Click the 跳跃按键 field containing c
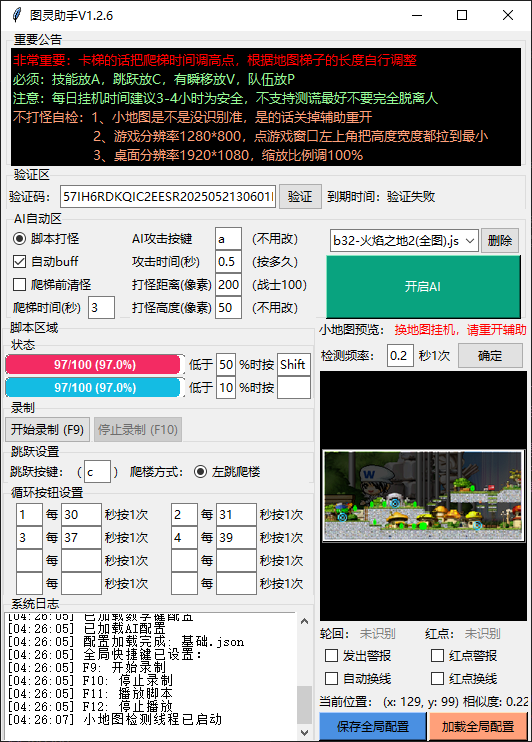 pos(97,472)
